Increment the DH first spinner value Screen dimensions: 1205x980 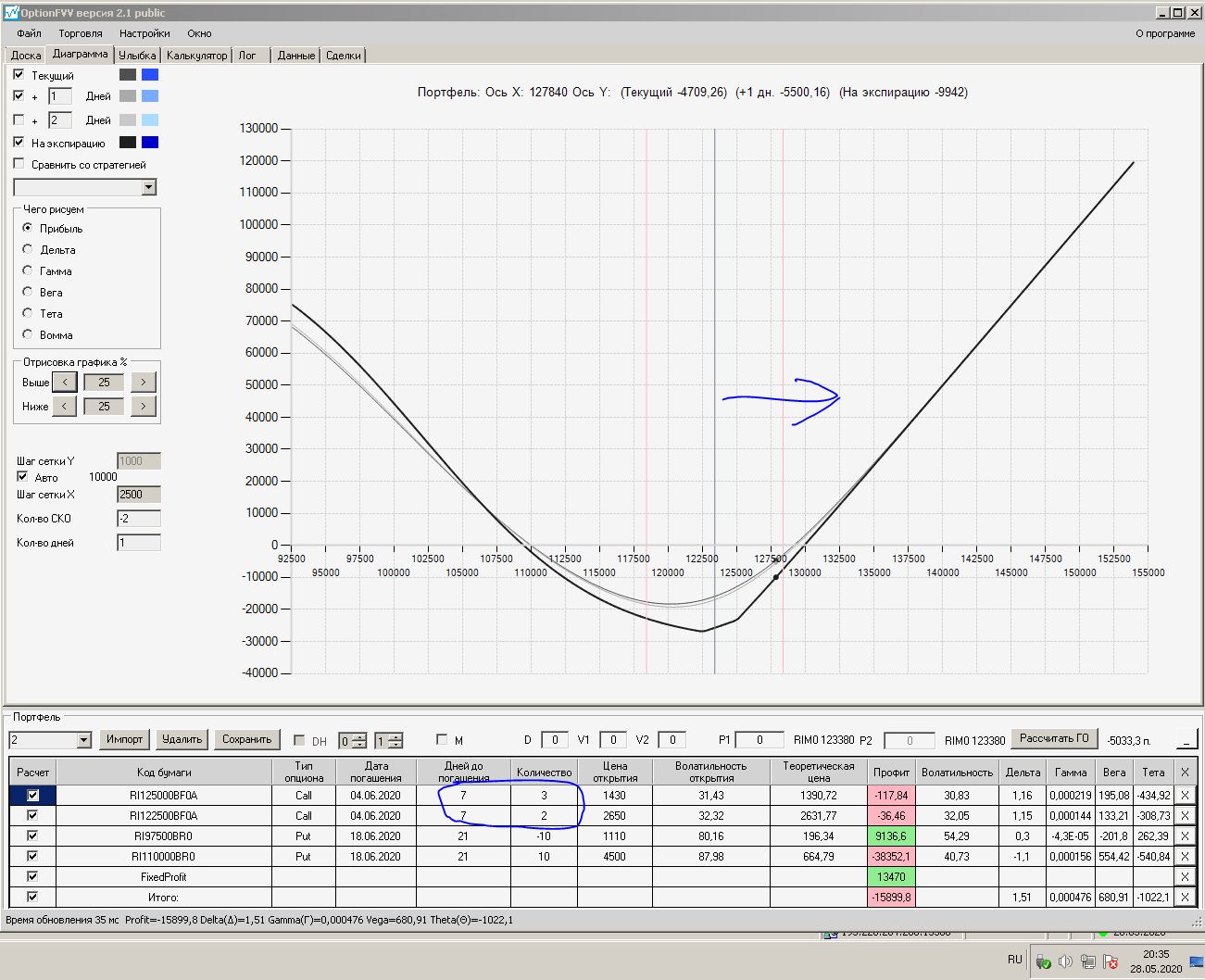pos(359,736)
